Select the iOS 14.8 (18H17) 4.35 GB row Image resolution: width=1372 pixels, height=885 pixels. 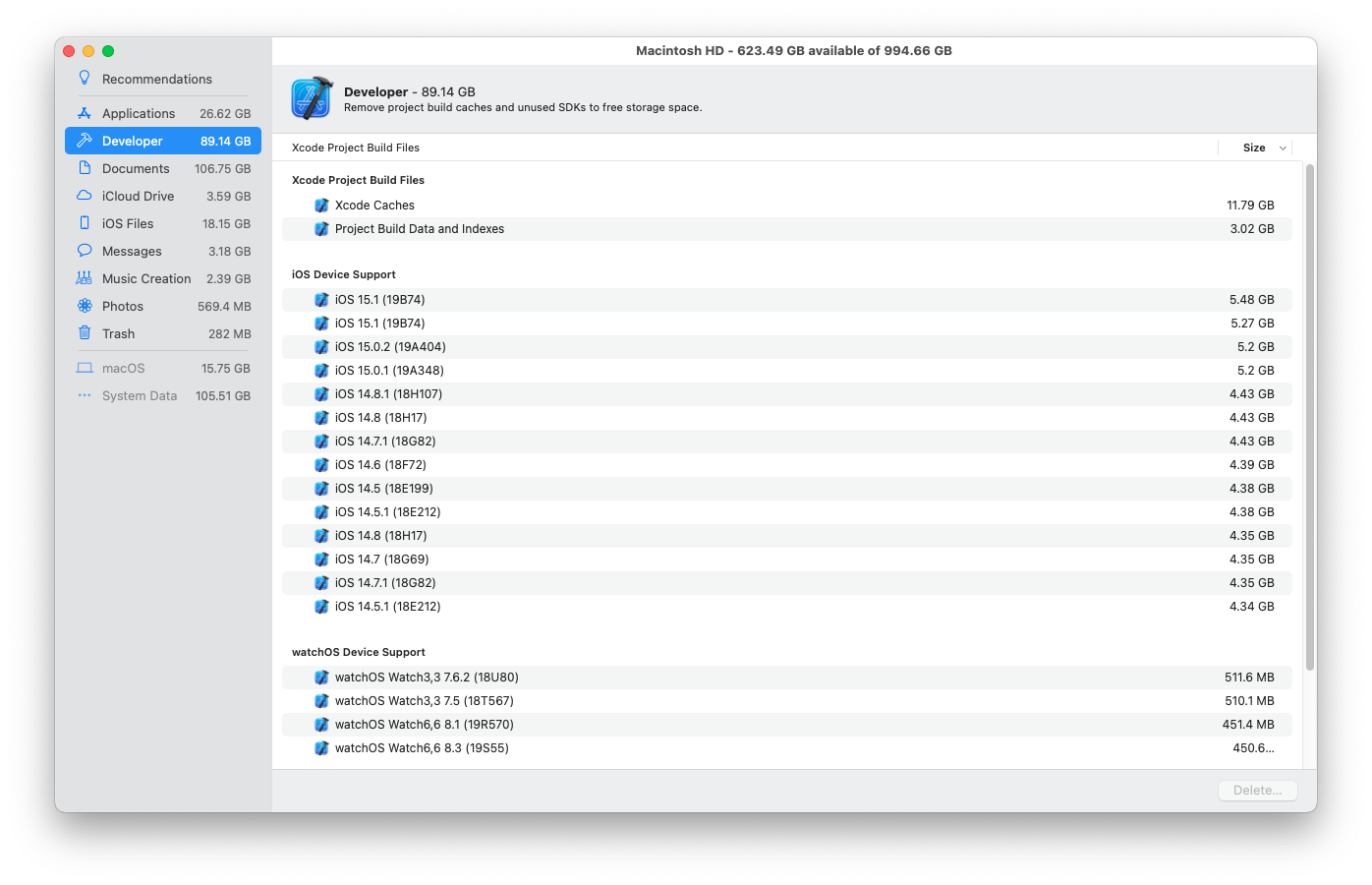[787, 536]
